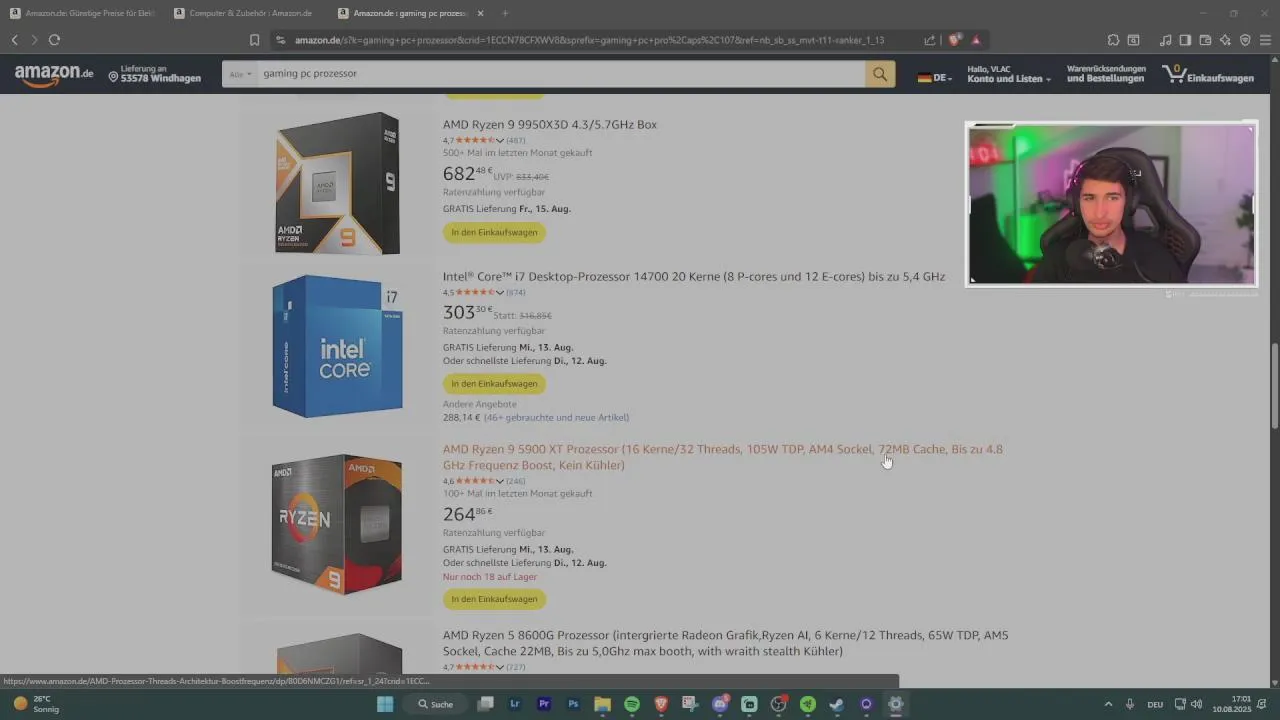
Task: Expand the rating popover for Ryzen 9 9950X3D
Action: 500,140
